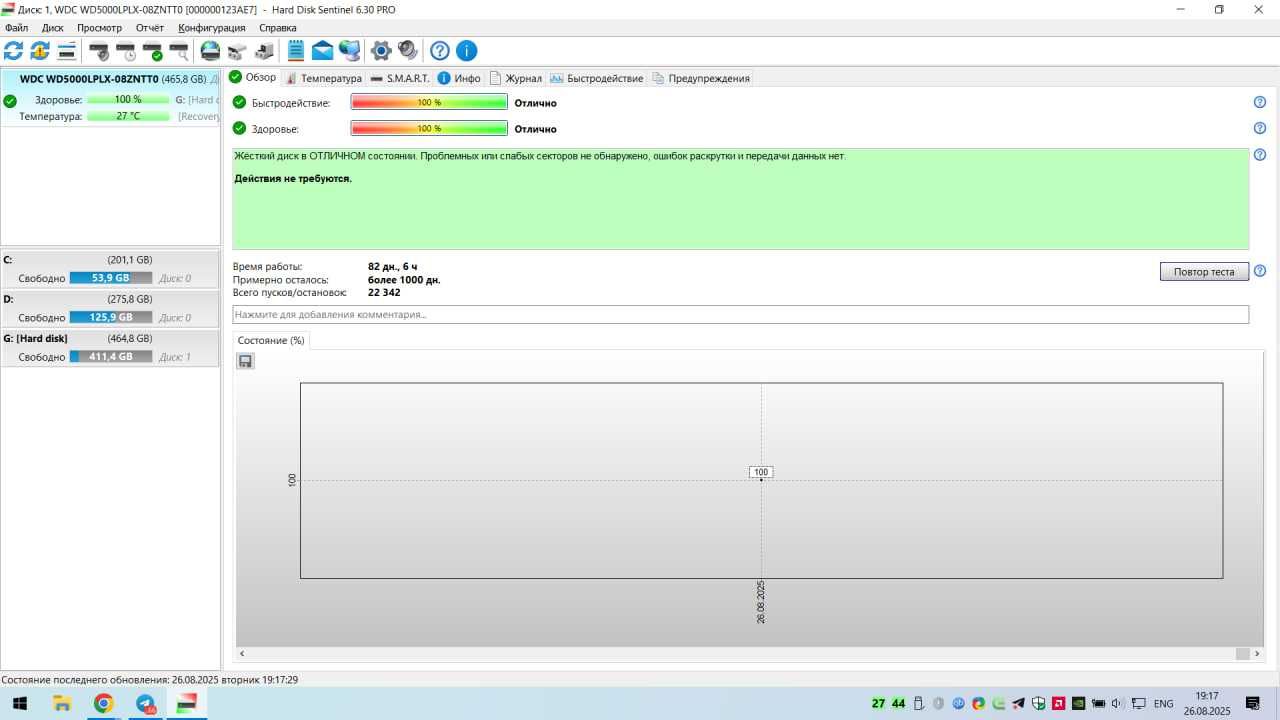This screenshot has height=720, width=1280.
Task: Click the stacked disk bars toolbar icon
Action: pyautogui.click(x=66, y=51)
